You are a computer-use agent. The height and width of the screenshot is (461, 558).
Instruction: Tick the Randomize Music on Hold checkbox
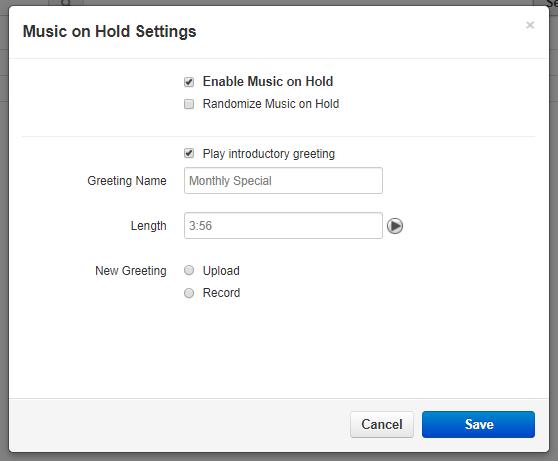click(x=189, y=104)
